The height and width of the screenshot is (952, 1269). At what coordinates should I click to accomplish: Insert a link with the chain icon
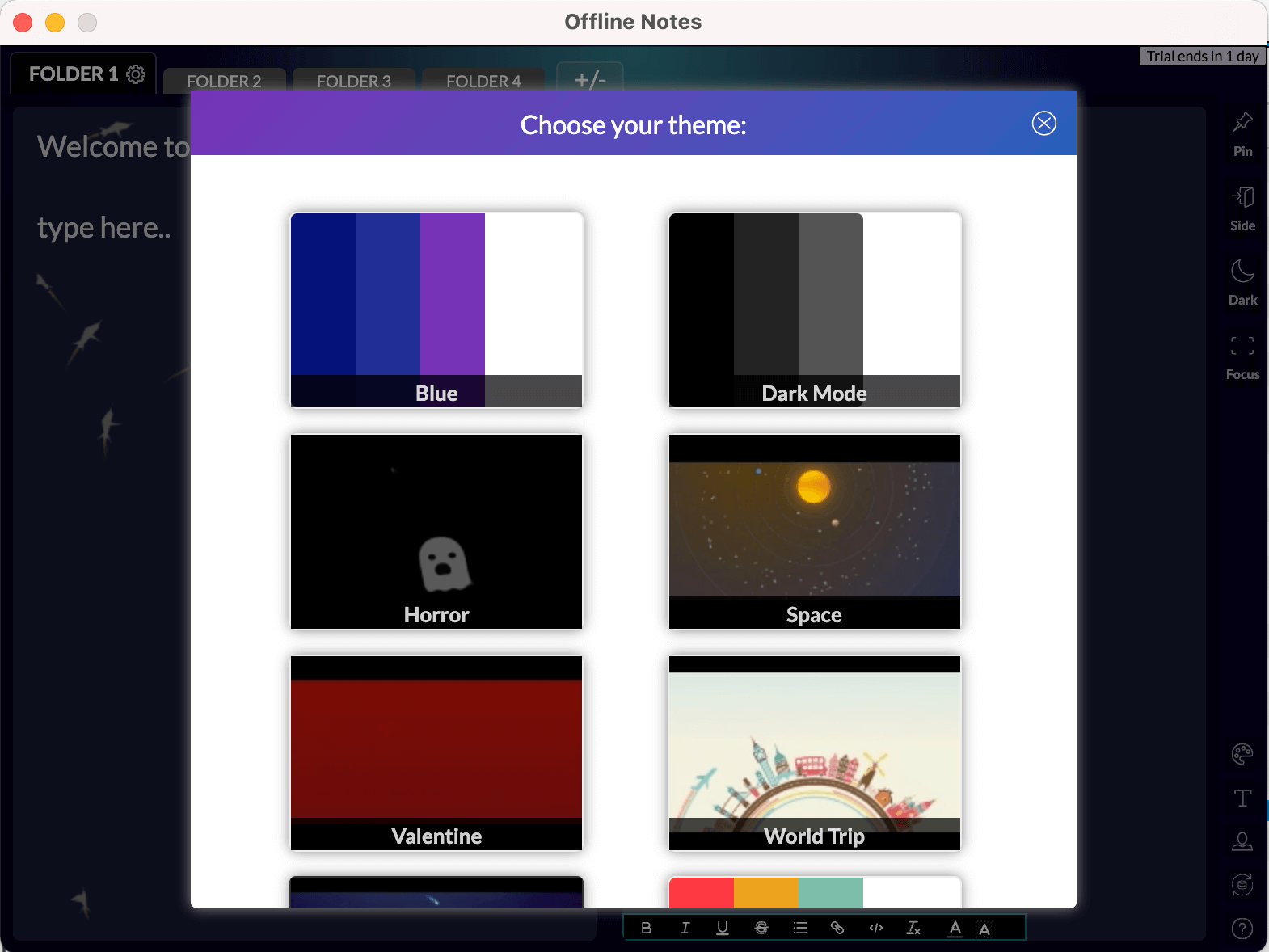(837, 928)
